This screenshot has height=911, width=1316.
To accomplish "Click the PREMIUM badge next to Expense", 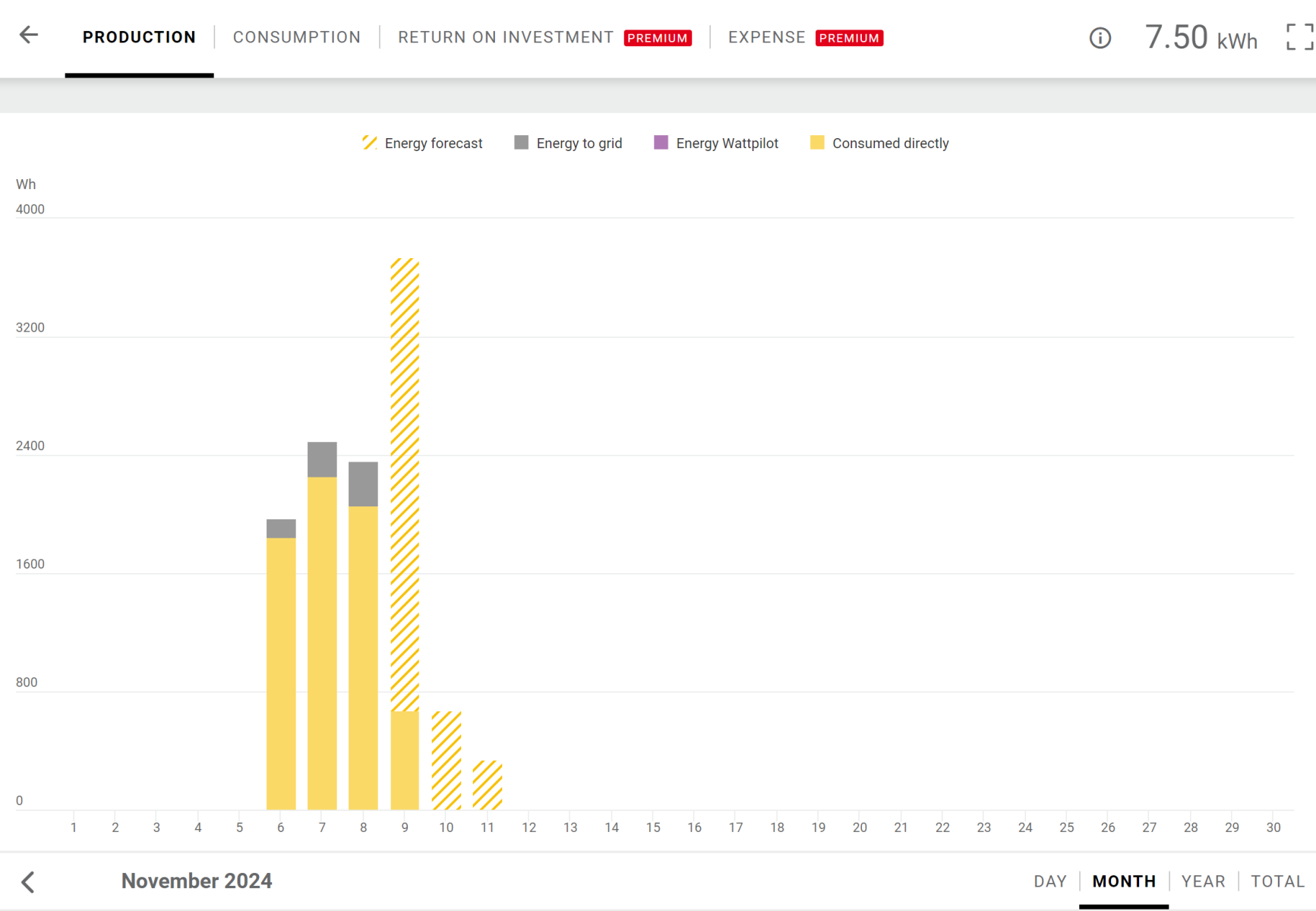I will 849,38.
